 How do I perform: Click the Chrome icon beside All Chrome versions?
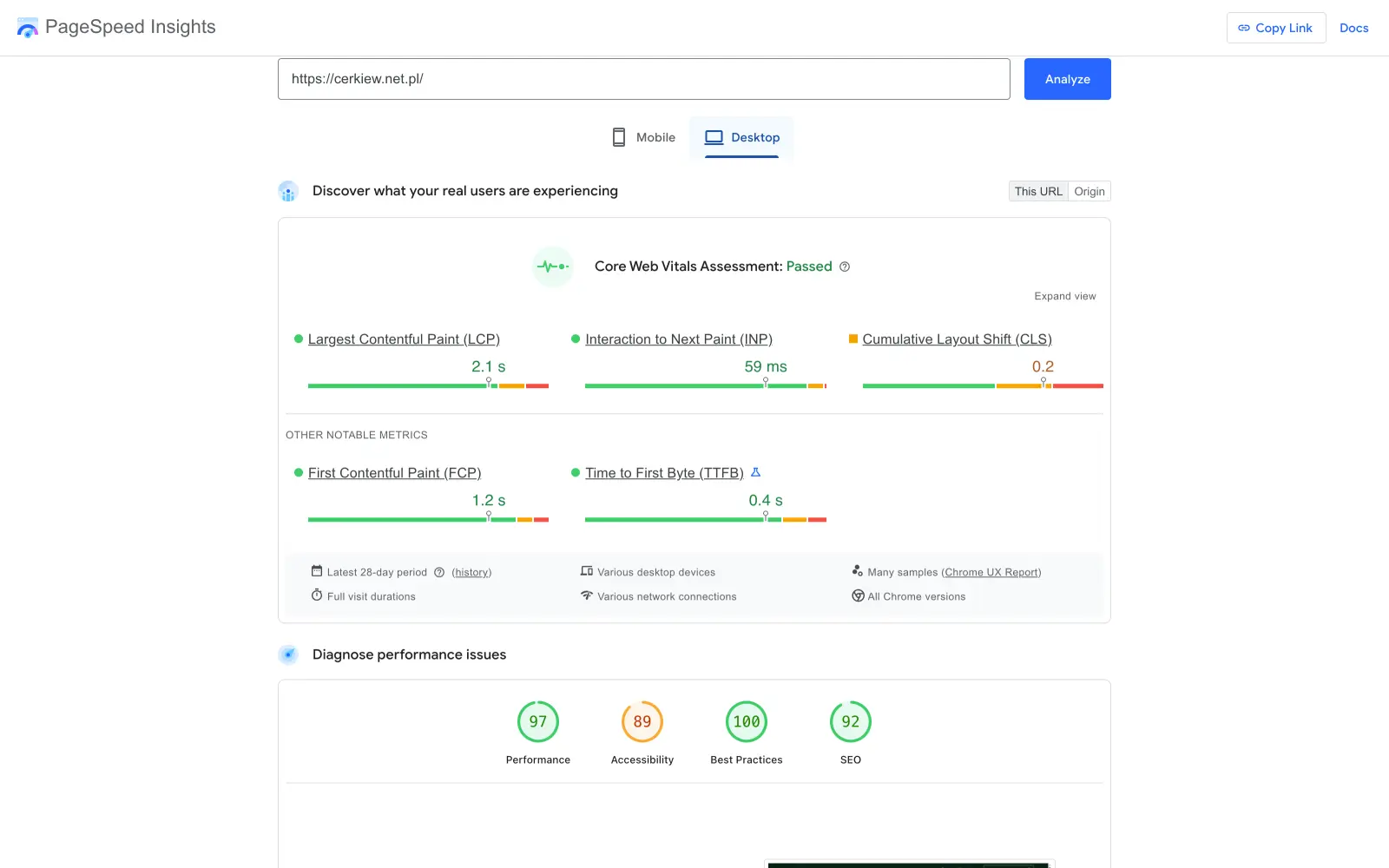click(858, 595)
